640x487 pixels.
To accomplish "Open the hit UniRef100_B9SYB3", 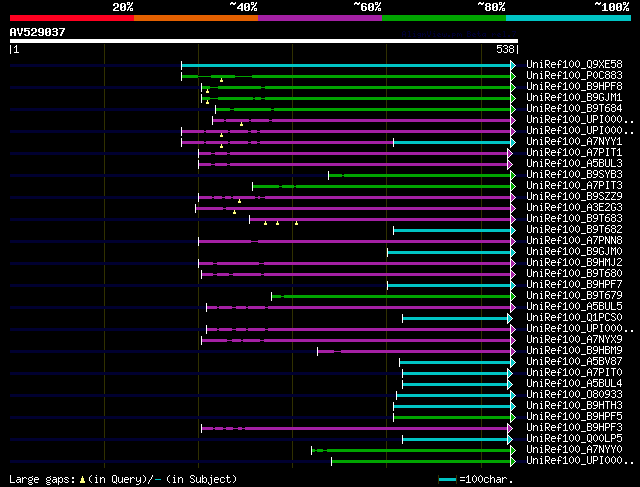I will (574, 175).
